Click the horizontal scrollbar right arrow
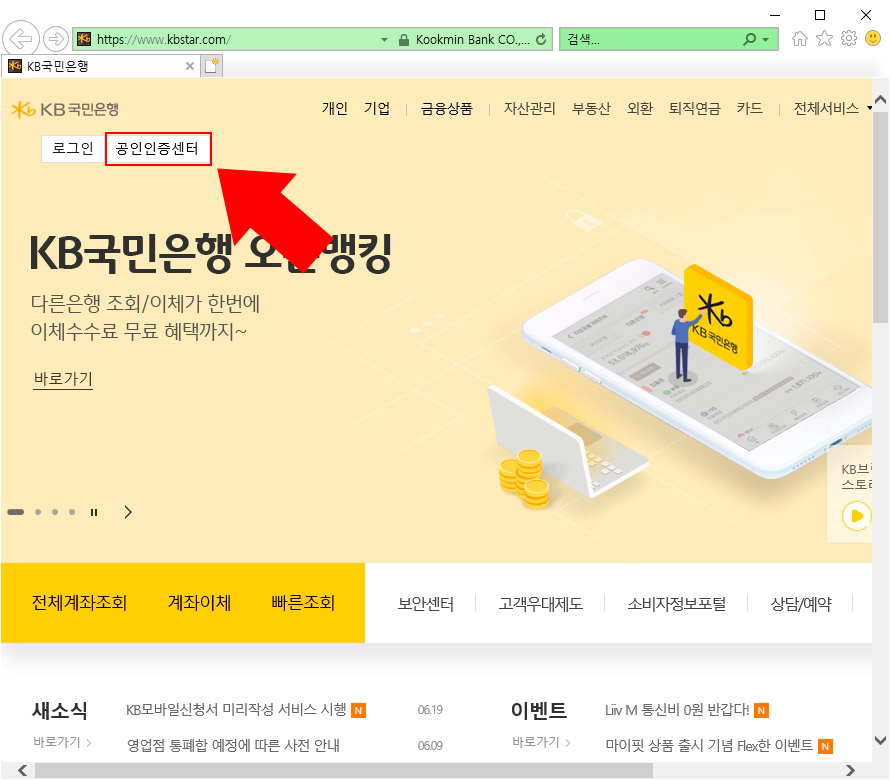890x780 pixels. tap(850, 770)
